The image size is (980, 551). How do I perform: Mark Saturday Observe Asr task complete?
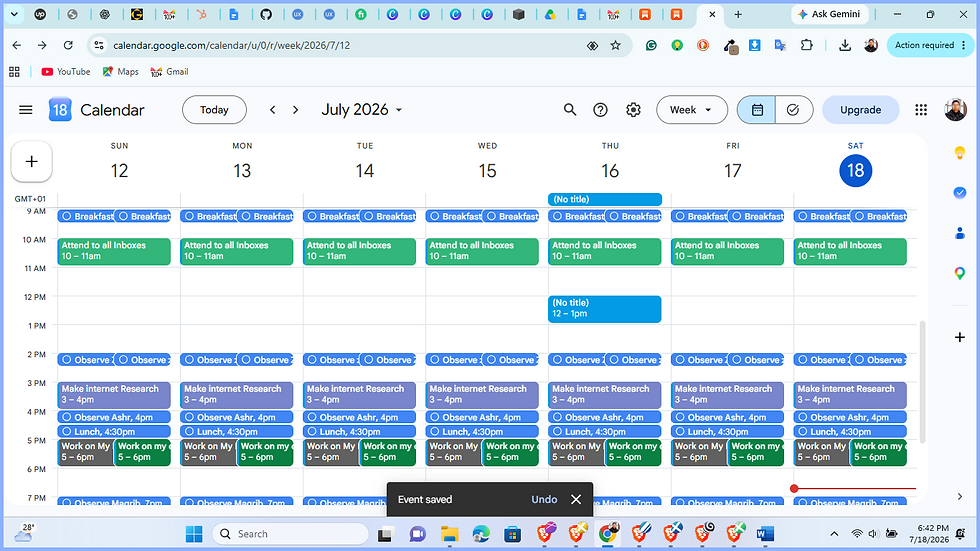coord(802,417)
